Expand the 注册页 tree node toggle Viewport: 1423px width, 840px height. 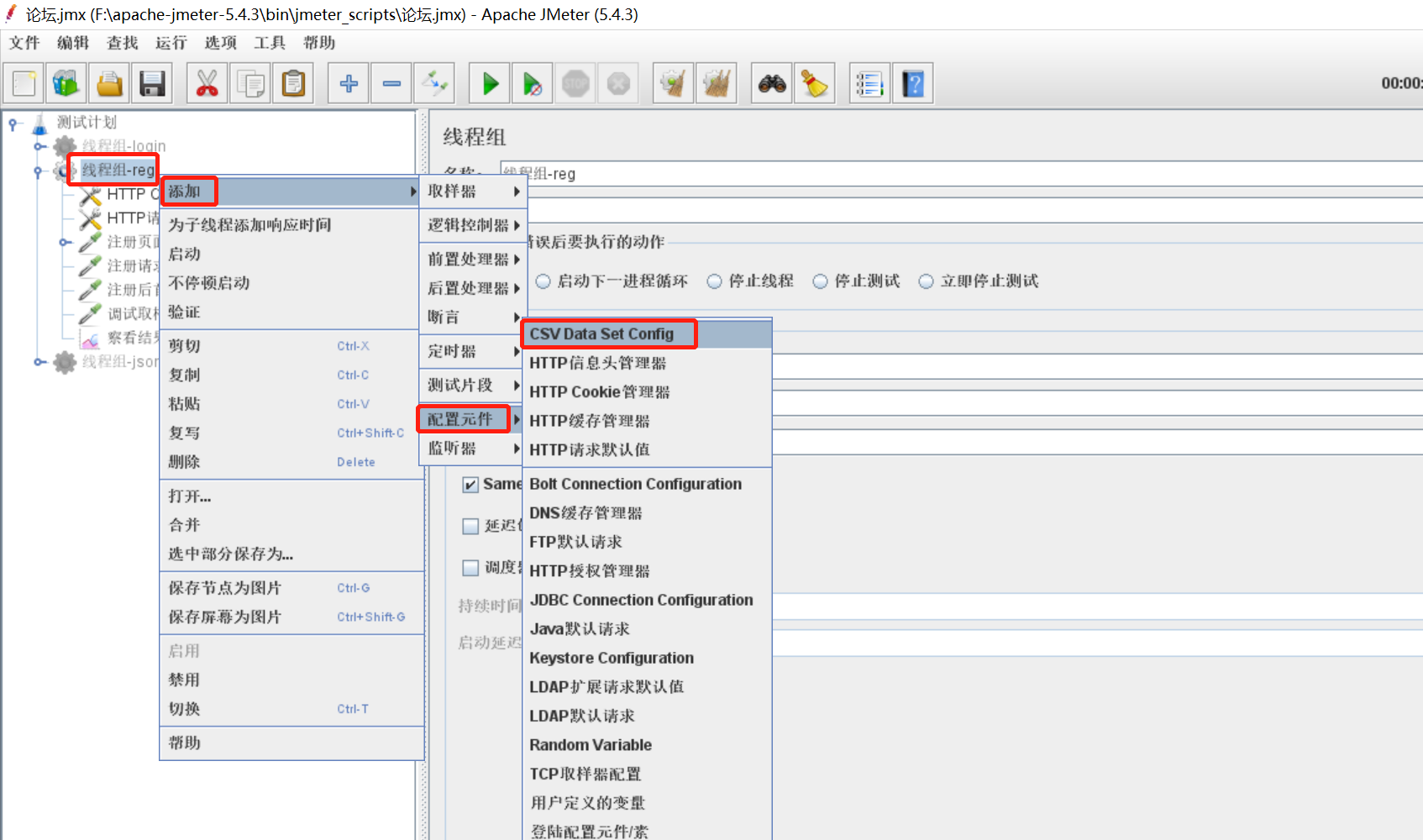66,243
